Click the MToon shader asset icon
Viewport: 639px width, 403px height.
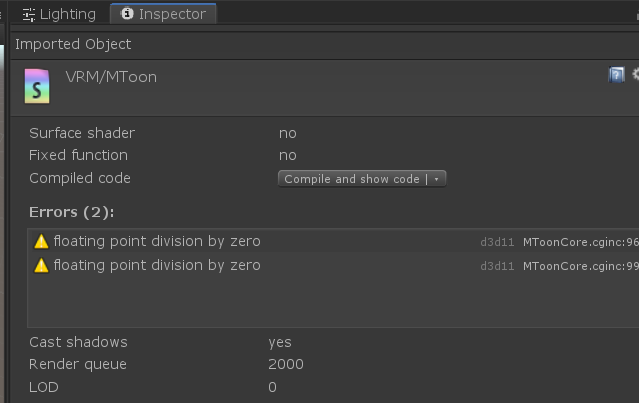click(x=37, y=87)
